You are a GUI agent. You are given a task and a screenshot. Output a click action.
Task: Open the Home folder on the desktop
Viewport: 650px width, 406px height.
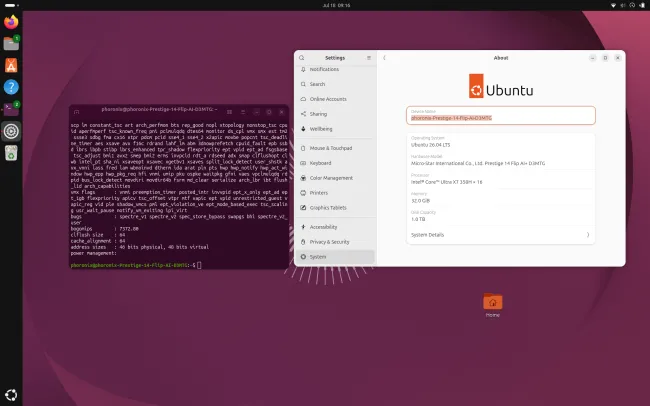[492, 305]
